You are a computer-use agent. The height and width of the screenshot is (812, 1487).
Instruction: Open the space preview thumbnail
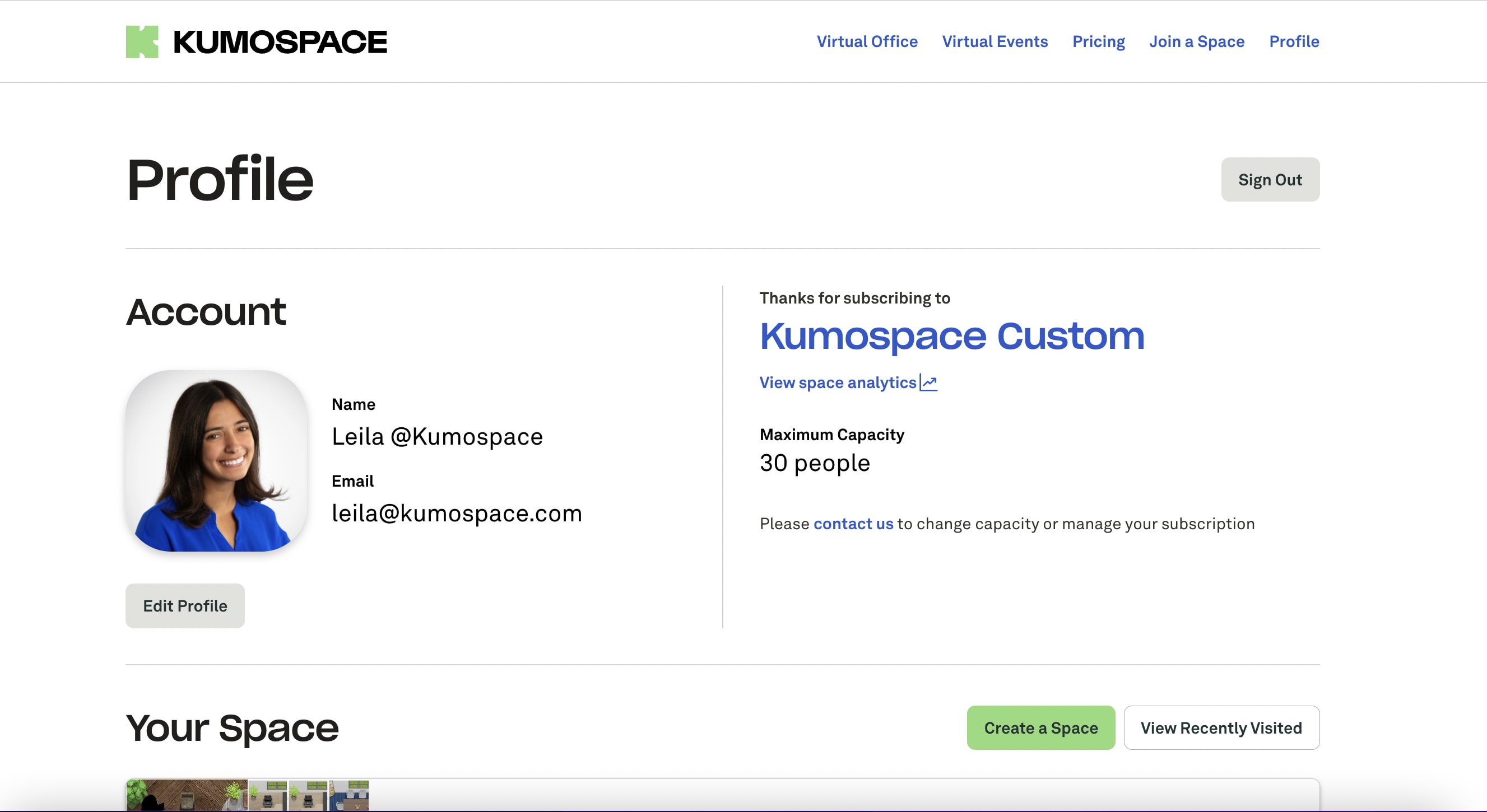pyautogui.click(x=247, y=795)
